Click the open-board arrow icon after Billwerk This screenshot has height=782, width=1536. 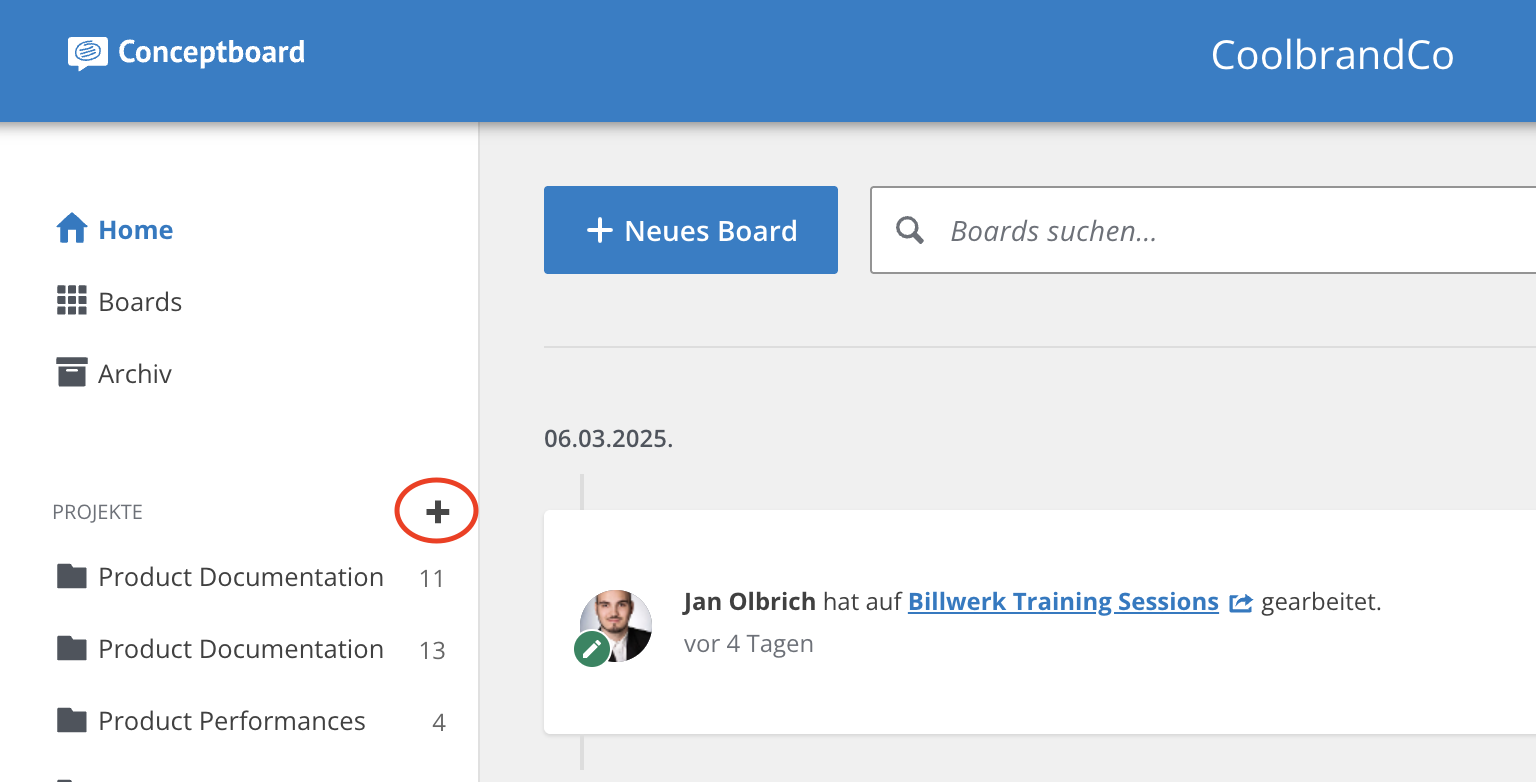click(1241, 603)
